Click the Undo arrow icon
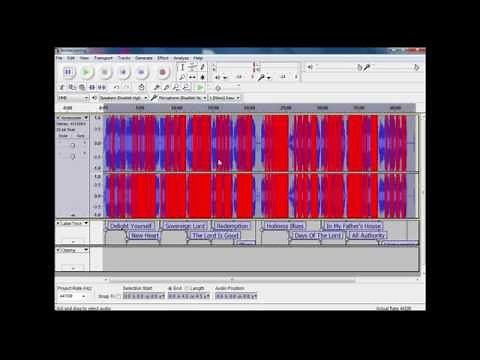This screenshot has width=480, height=360. (x=116, y=87)
